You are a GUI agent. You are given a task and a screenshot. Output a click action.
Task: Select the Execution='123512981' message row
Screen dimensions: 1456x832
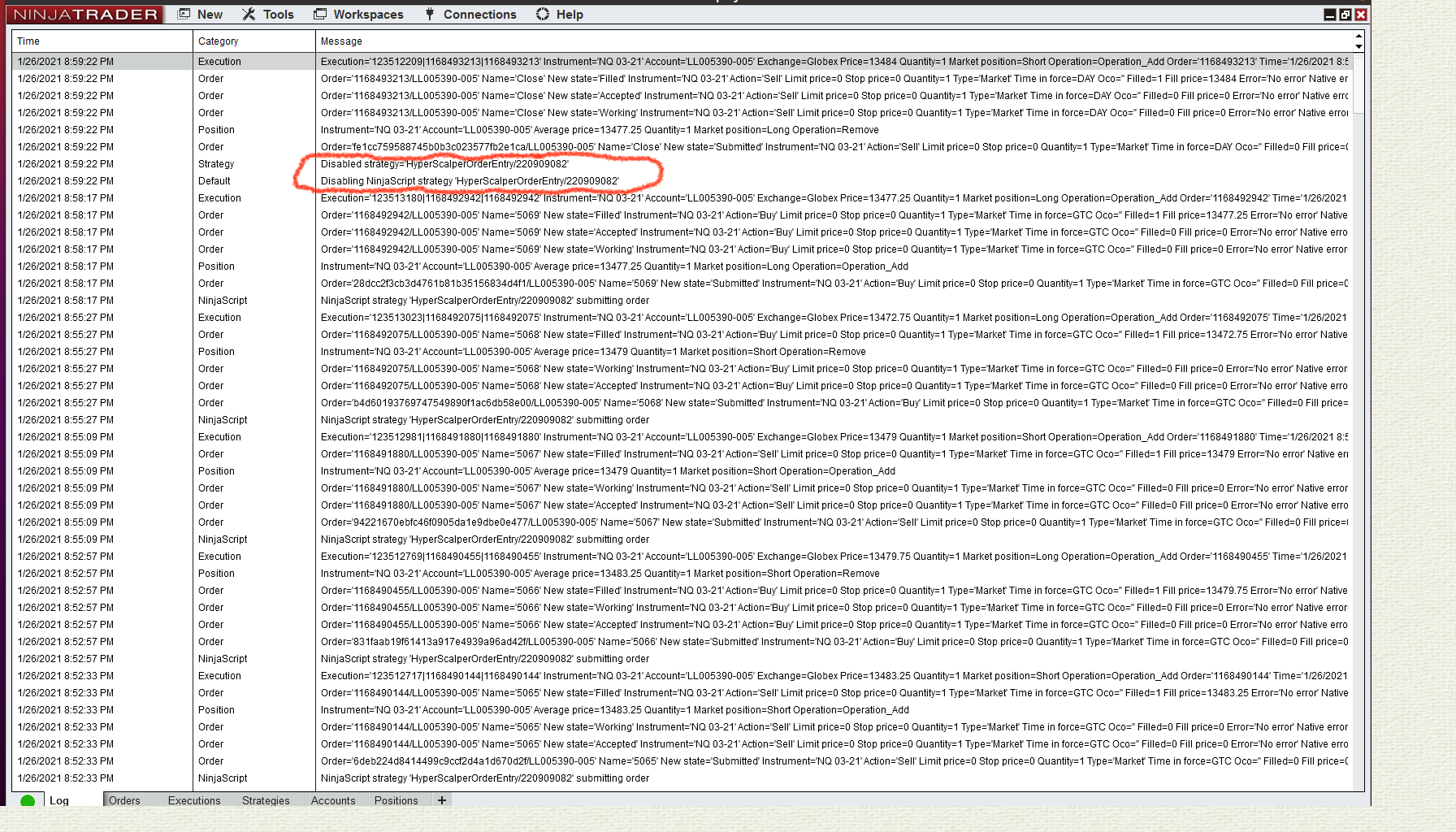(x=834, y=437)
